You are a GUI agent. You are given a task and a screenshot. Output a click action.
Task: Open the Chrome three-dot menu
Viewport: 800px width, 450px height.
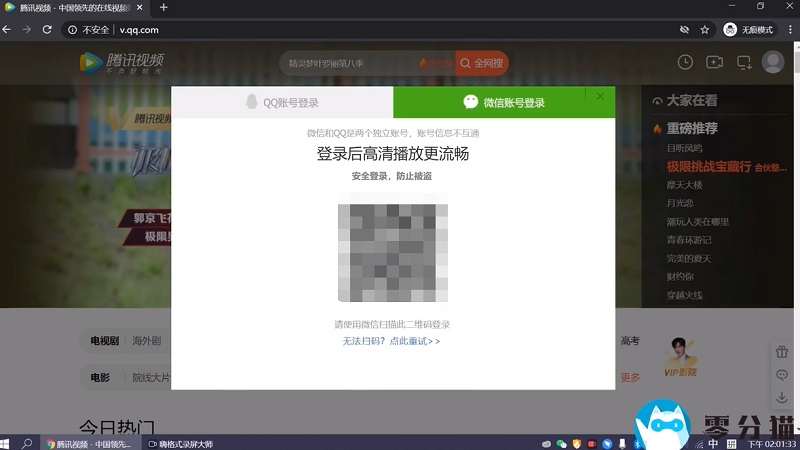tap(787, 30)
